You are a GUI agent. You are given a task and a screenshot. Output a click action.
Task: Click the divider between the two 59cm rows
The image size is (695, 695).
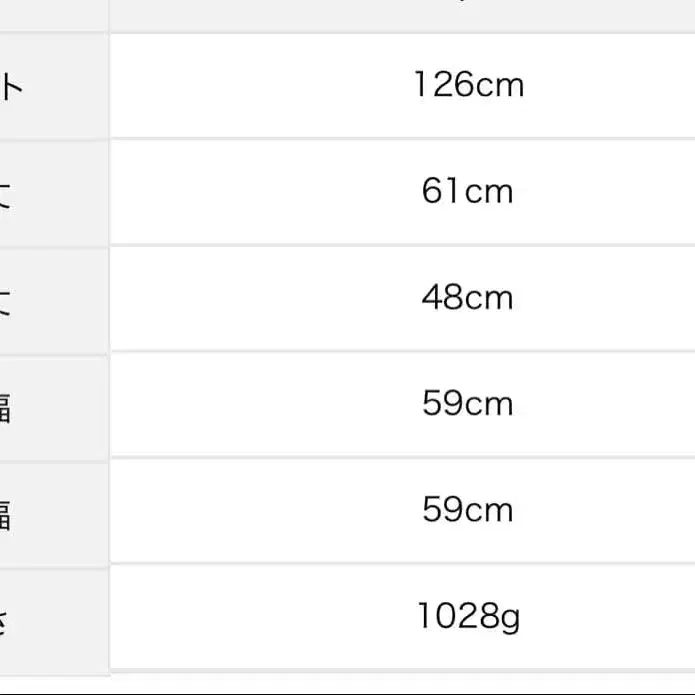(400, 458)
